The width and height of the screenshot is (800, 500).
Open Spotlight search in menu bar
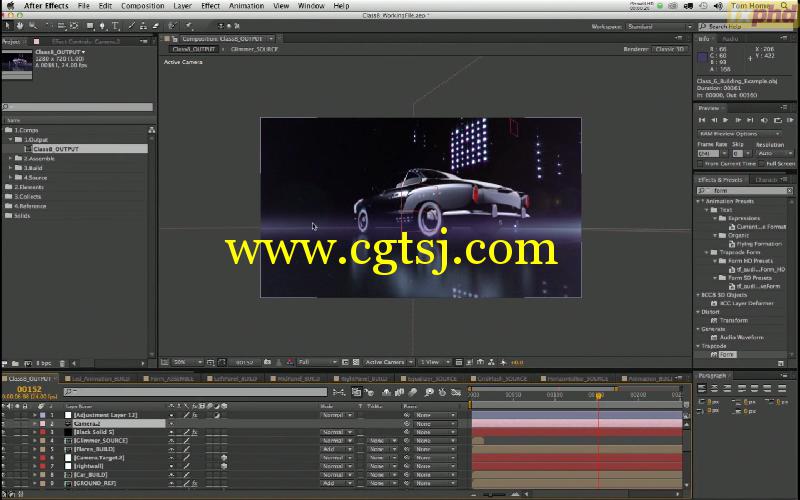click(785, 6)
